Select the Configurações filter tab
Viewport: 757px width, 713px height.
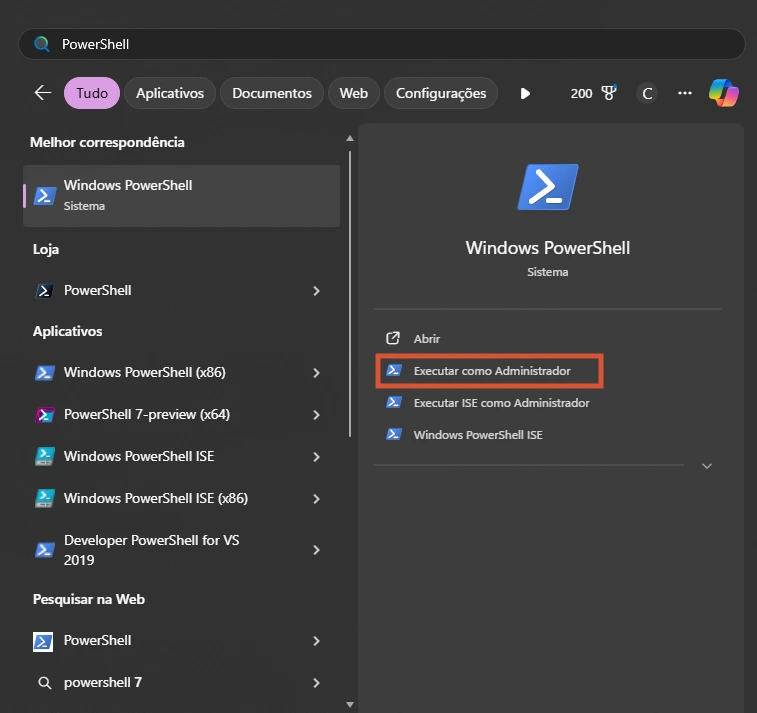pyautogui.click(x=441, y=93)
